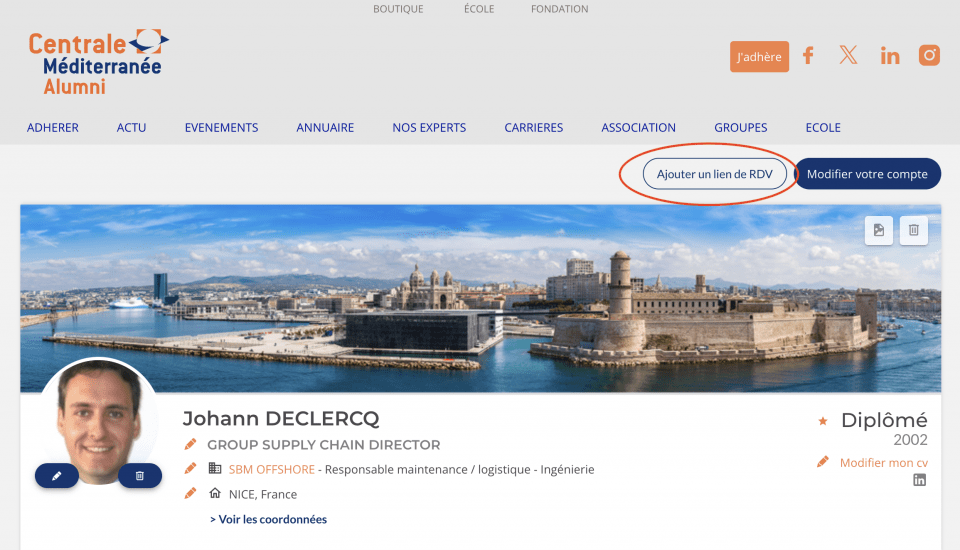The image size is (960, 550).
Task: Click Responsable maintenance / logistique - Ingénierie text
Action: click(460, 470)
